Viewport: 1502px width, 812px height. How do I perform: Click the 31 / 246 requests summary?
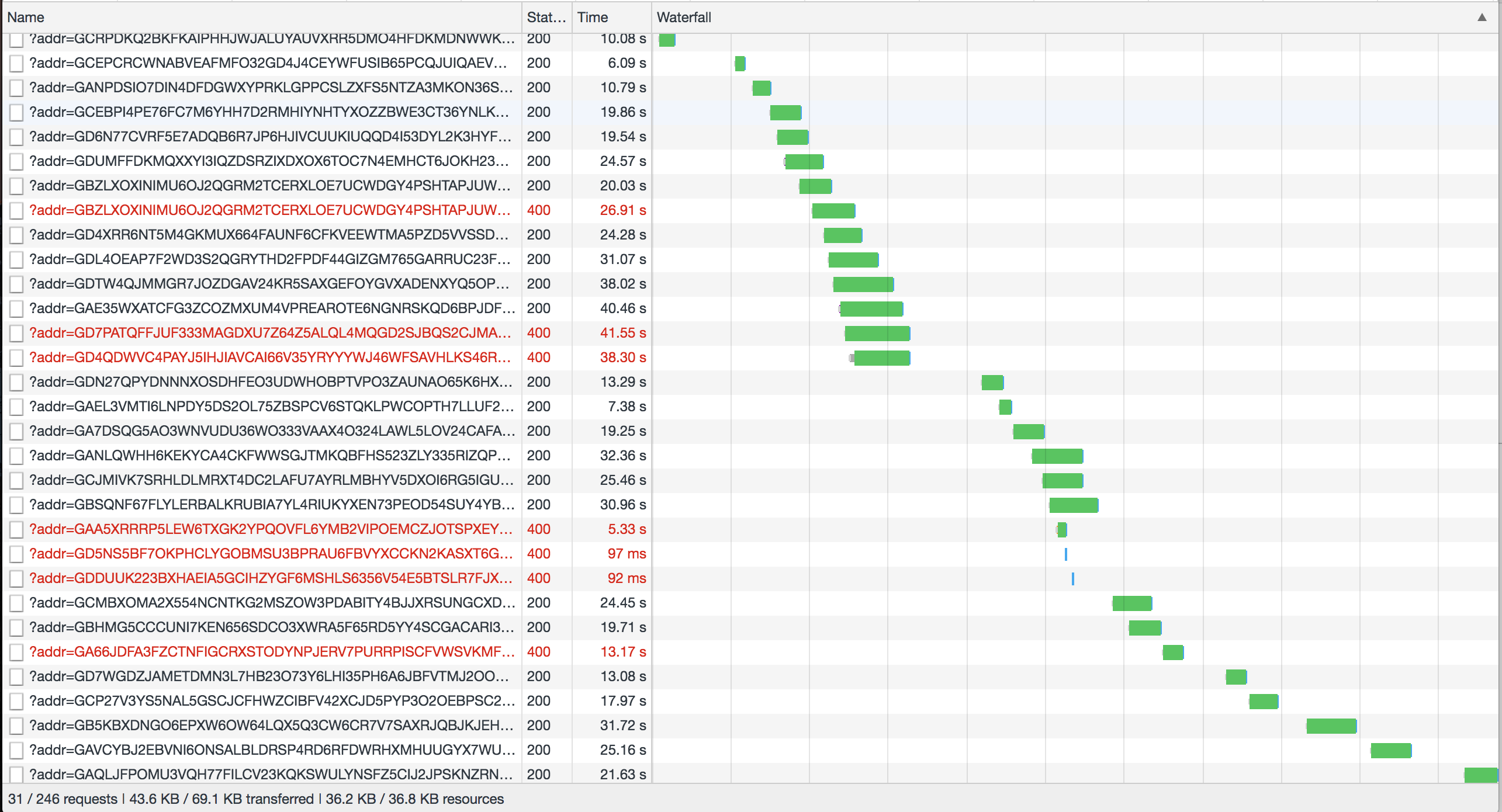tap(63, 799)
